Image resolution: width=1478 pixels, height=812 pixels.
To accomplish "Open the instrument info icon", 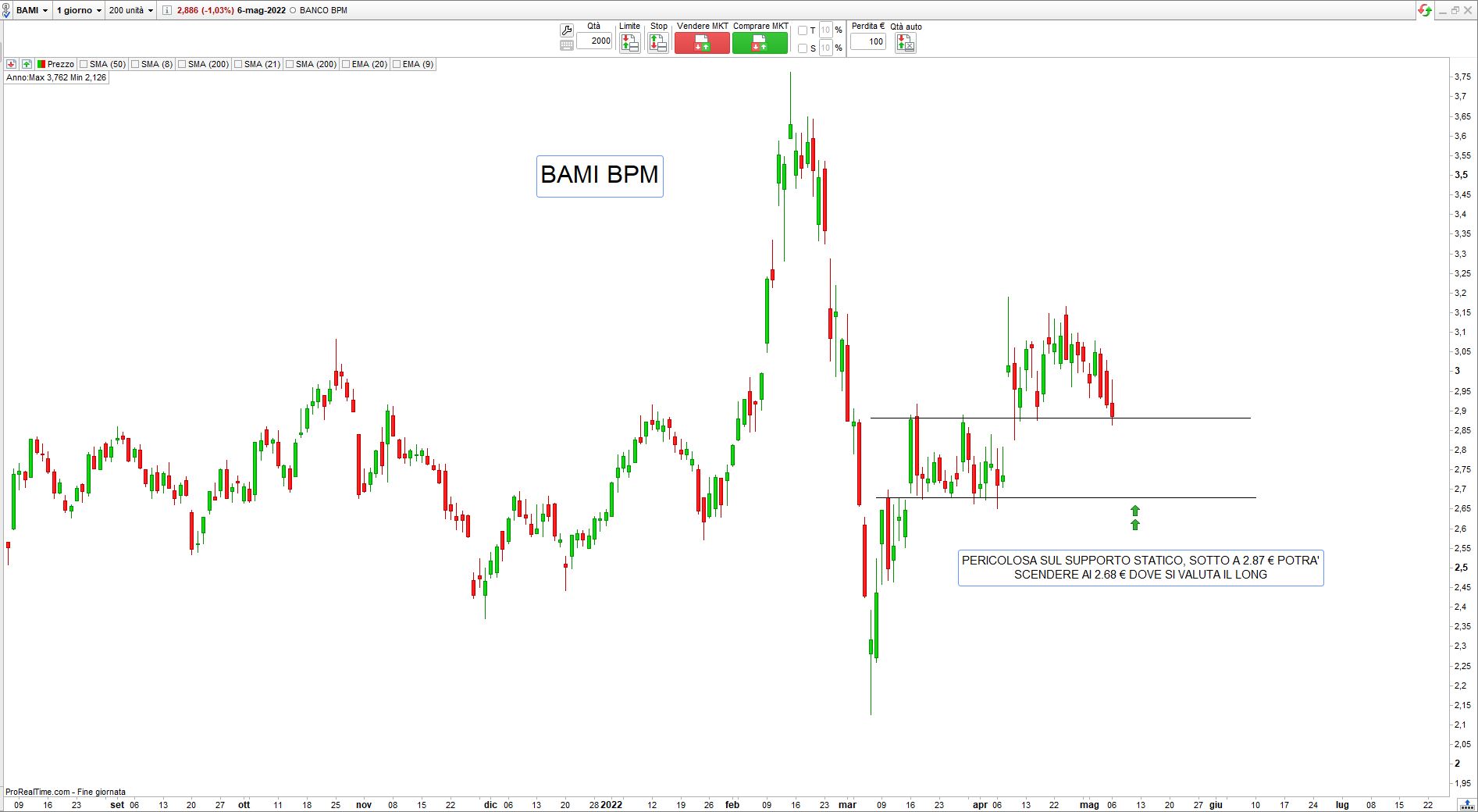I will 167,10.
